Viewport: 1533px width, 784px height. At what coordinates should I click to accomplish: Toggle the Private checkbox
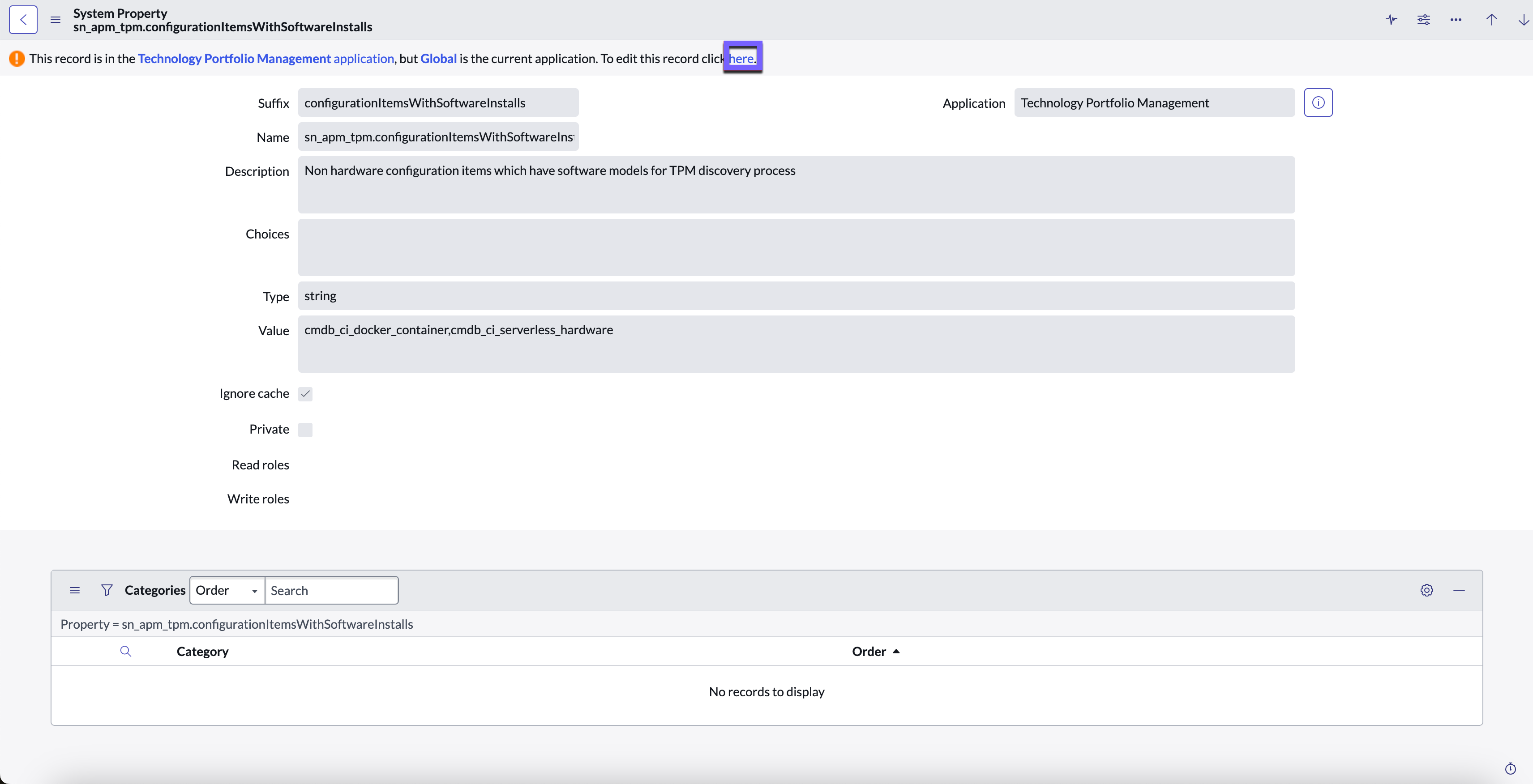tap(305, 430)
